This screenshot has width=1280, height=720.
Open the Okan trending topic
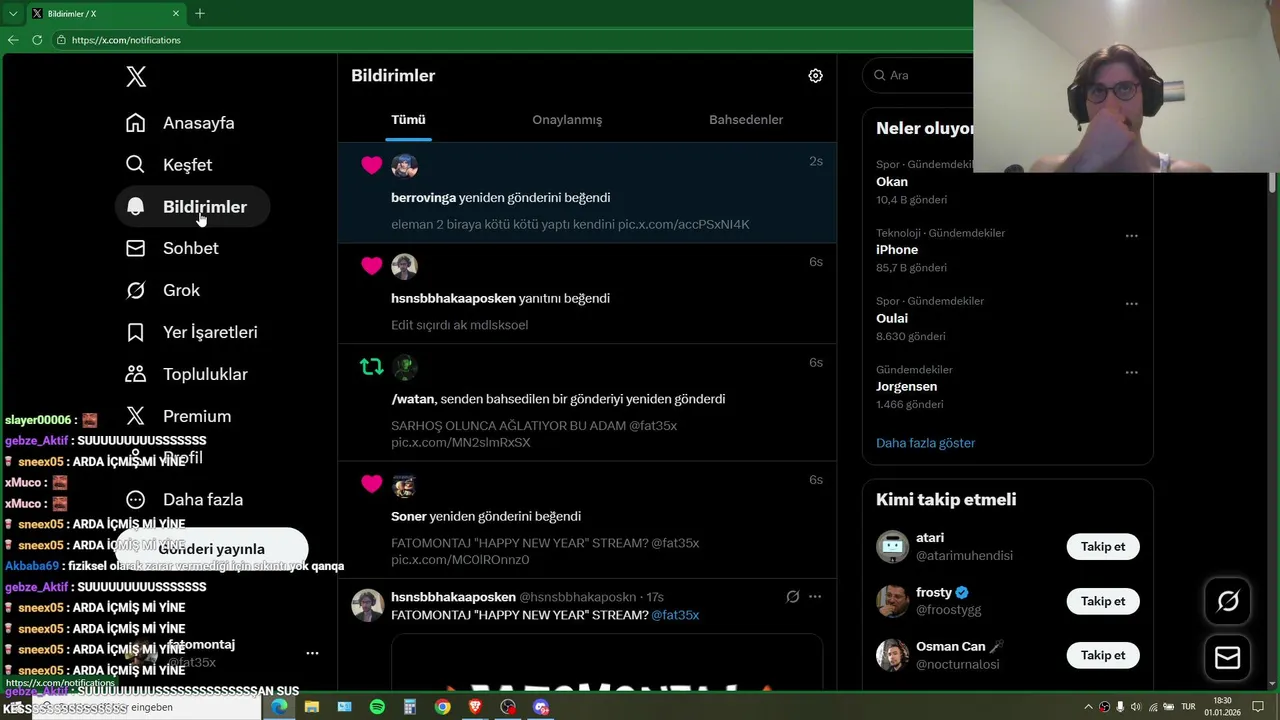tap(892, 182)
